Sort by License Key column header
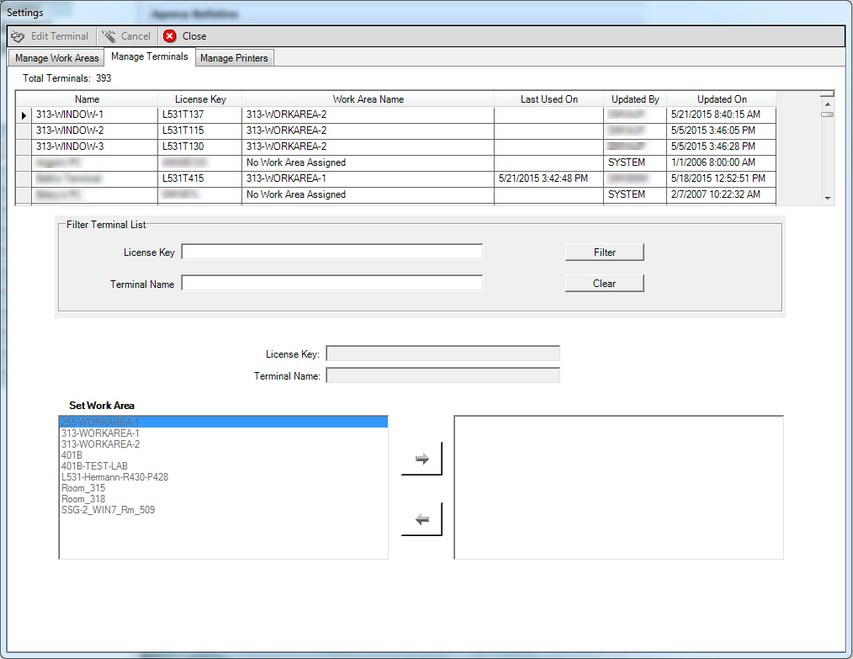This screenshot has height=659, width=853. (x=200, y=99)
